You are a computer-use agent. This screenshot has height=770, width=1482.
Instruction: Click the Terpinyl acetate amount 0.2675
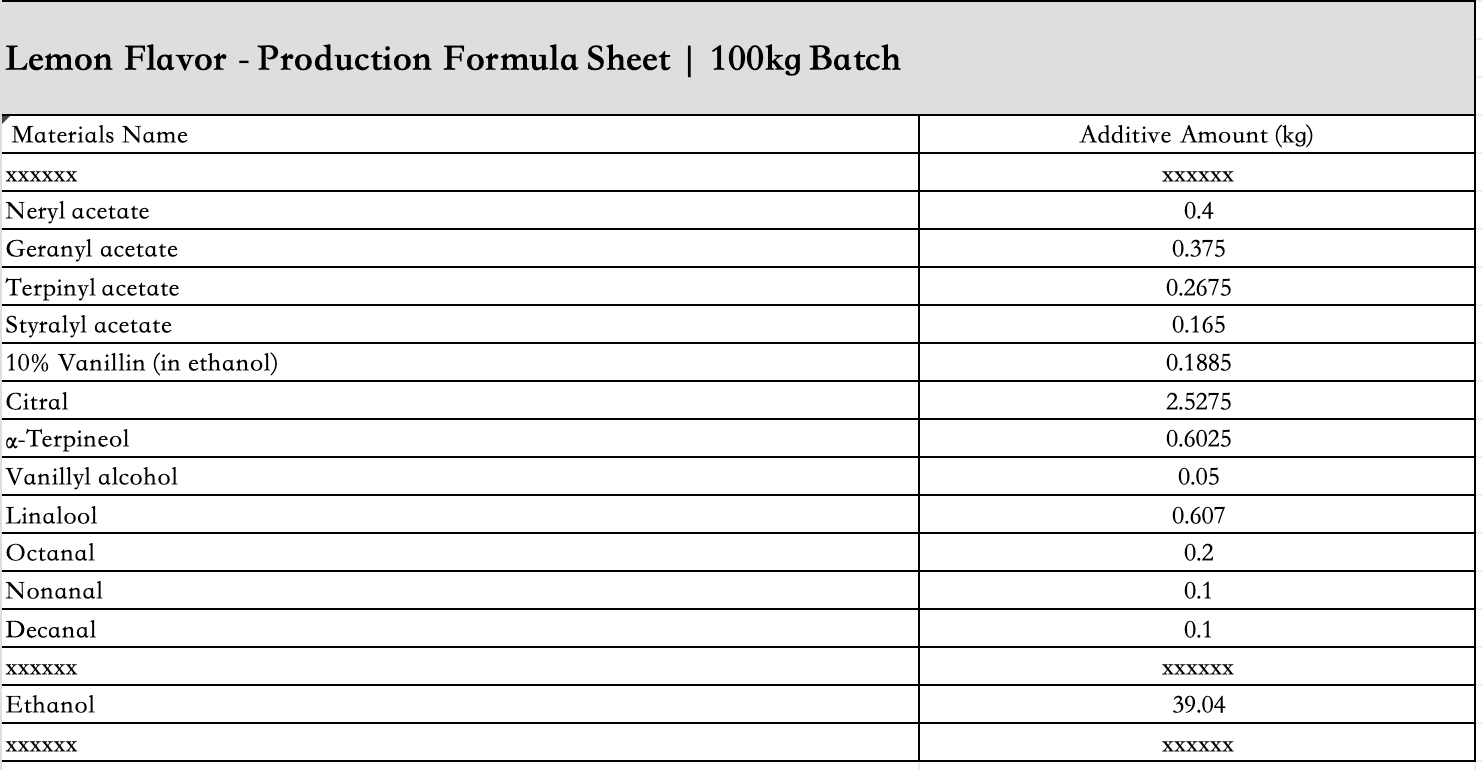click(x=1197, y=288)
